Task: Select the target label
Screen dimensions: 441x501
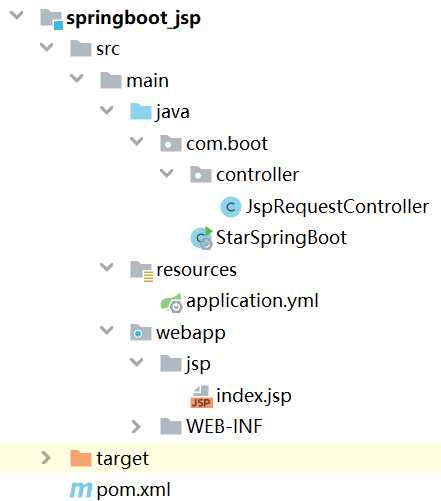Action: [122, 459]
